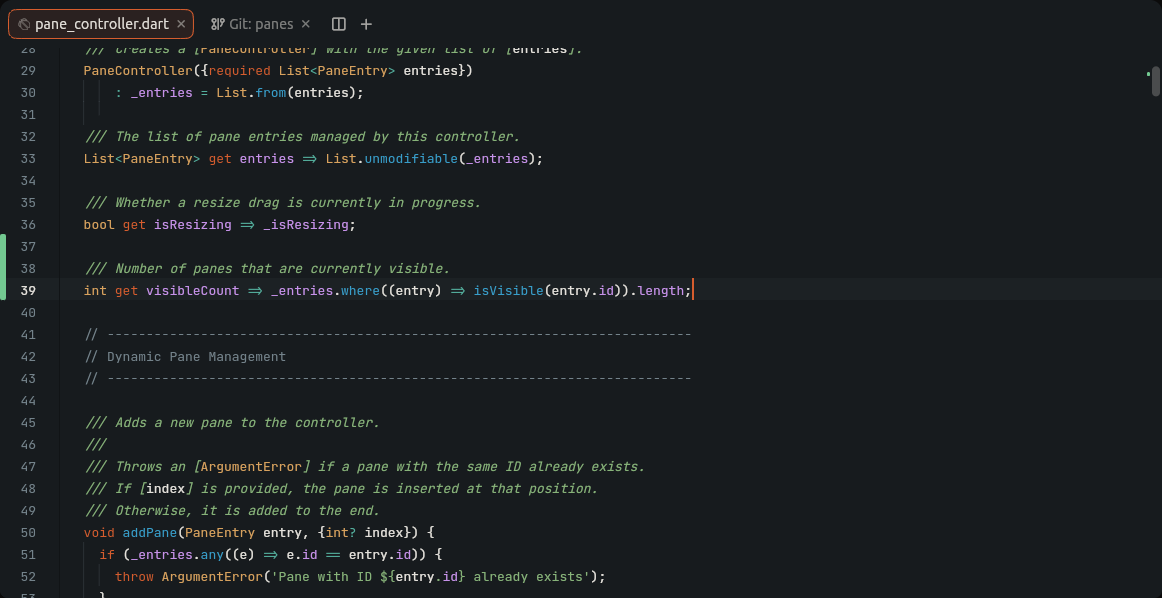Click 'The list of pane entries' comment
The height and width of the screenshot is (598, 1162).
302,136
